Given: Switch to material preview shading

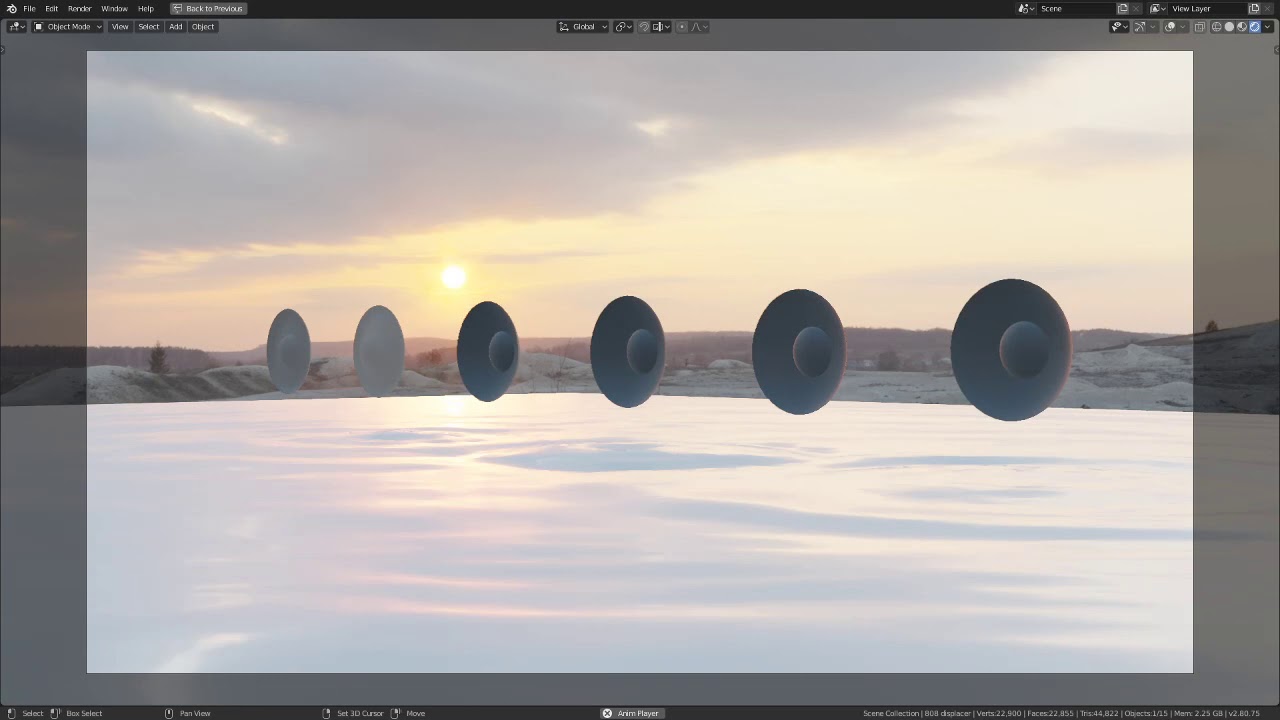Looking at the screenshot, I should click(1242, 26).
